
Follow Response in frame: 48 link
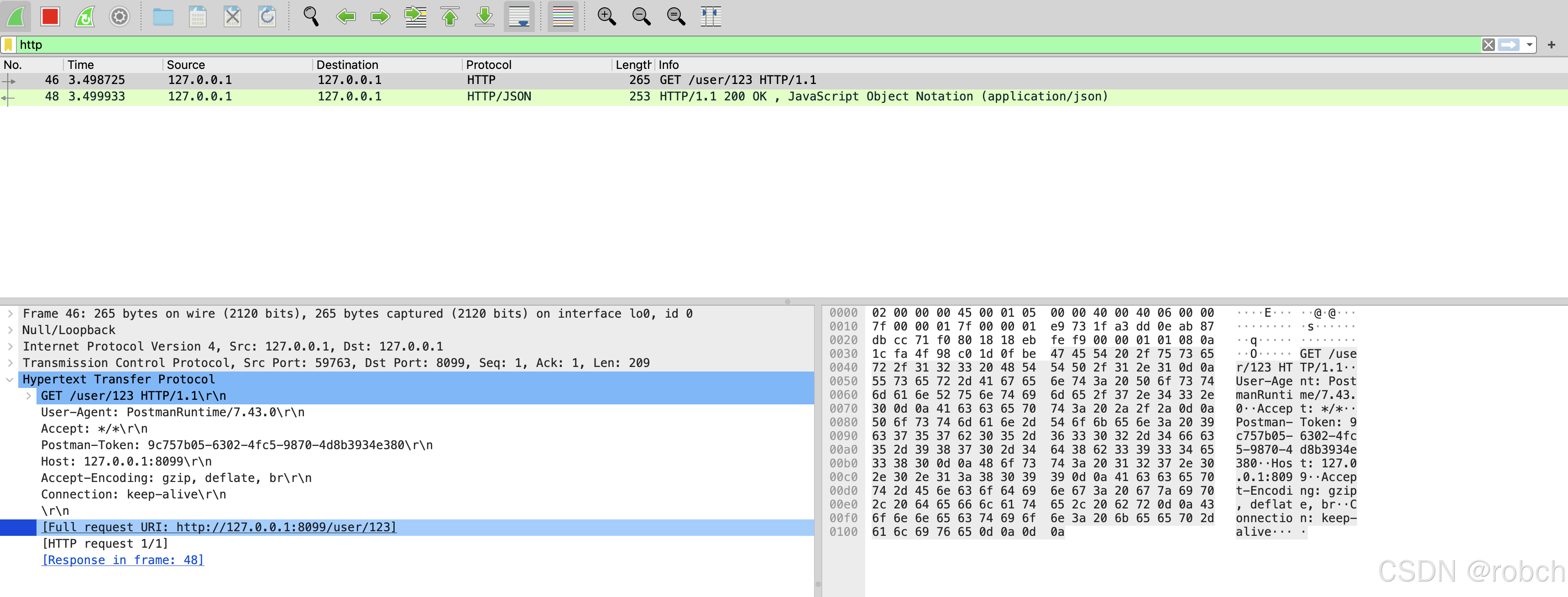(x=123, y=560)
